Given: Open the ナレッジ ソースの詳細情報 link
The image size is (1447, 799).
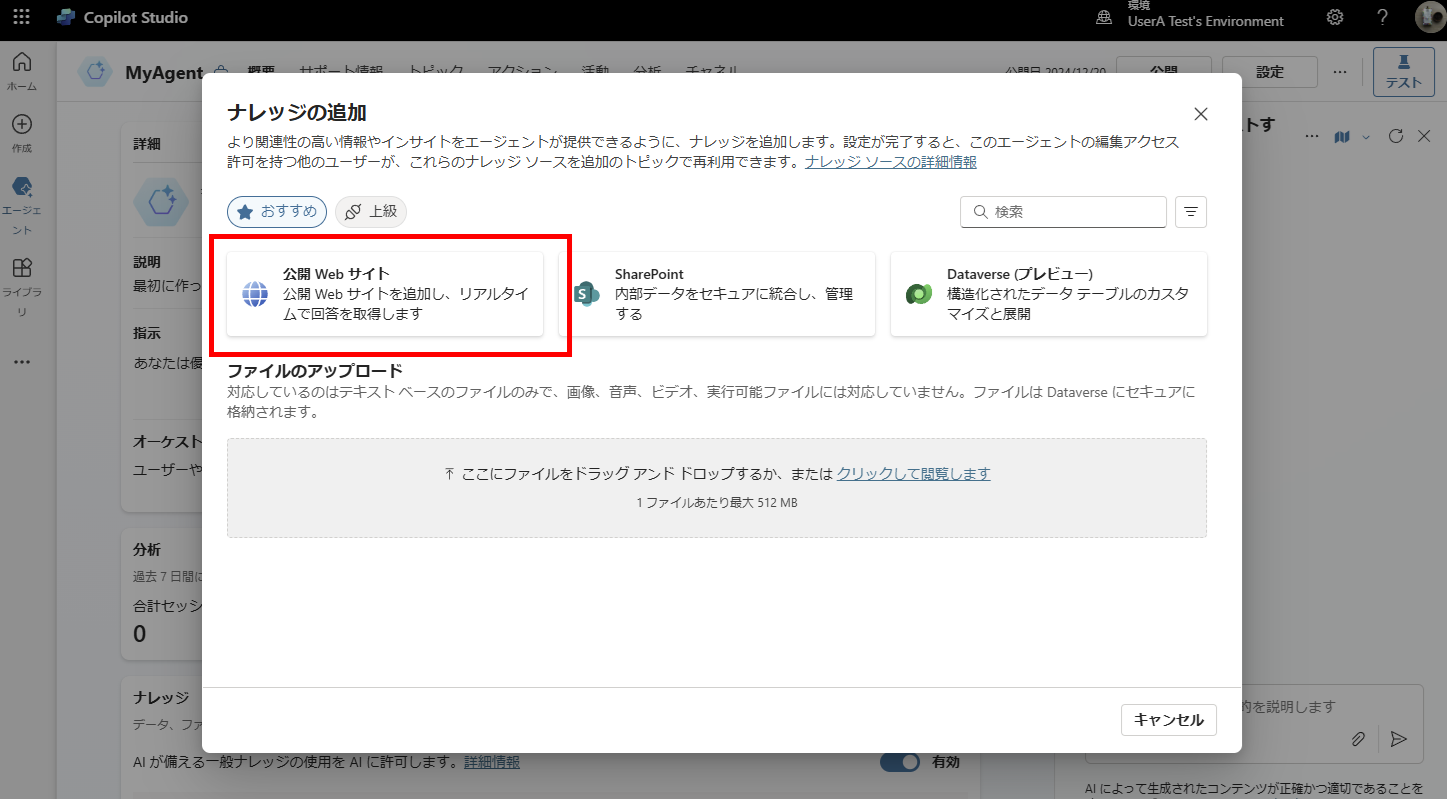Looking at the screenshot, I should click(890, 162).
